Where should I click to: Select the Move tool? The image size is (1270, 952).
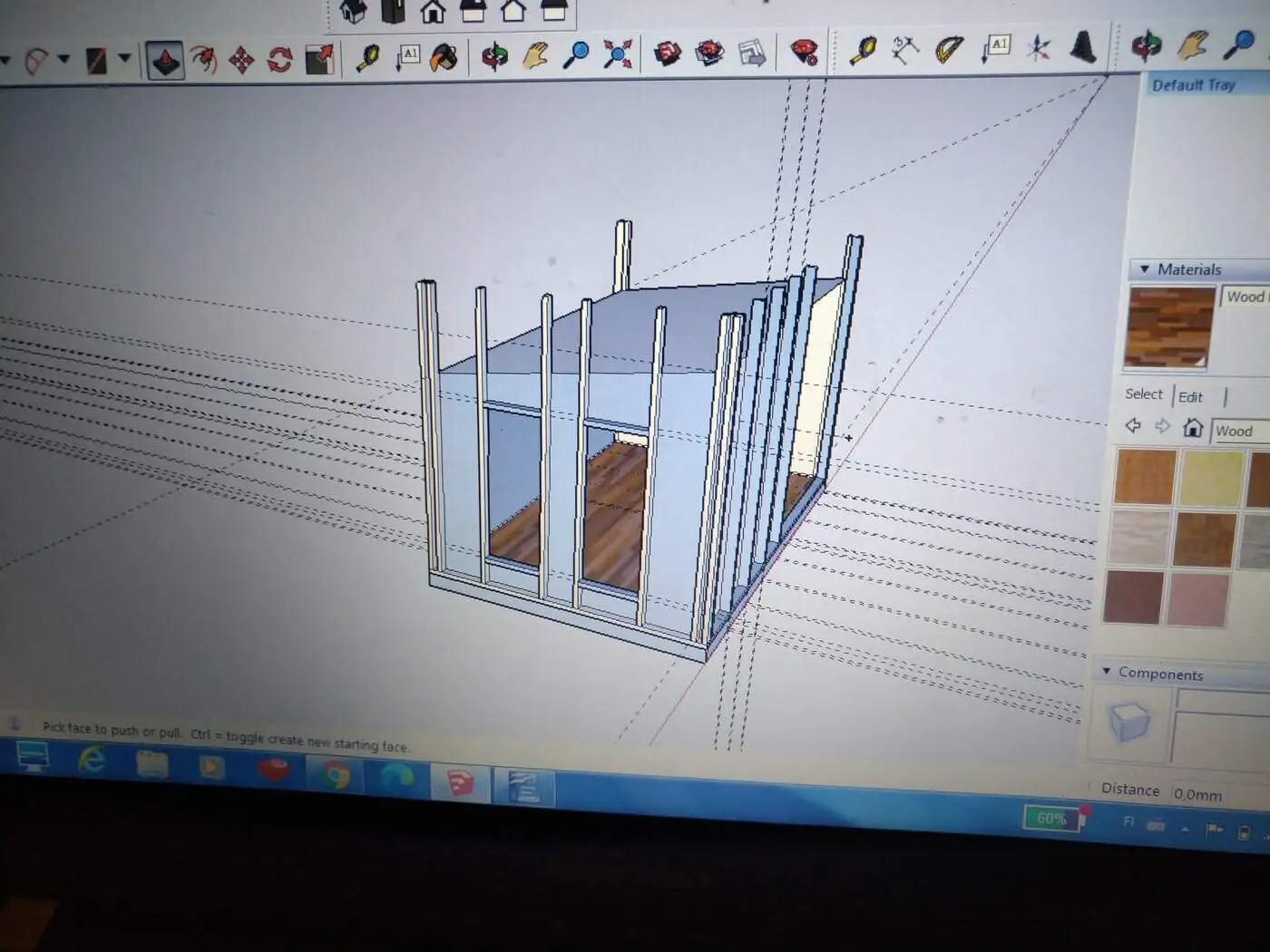click(242, 61)
